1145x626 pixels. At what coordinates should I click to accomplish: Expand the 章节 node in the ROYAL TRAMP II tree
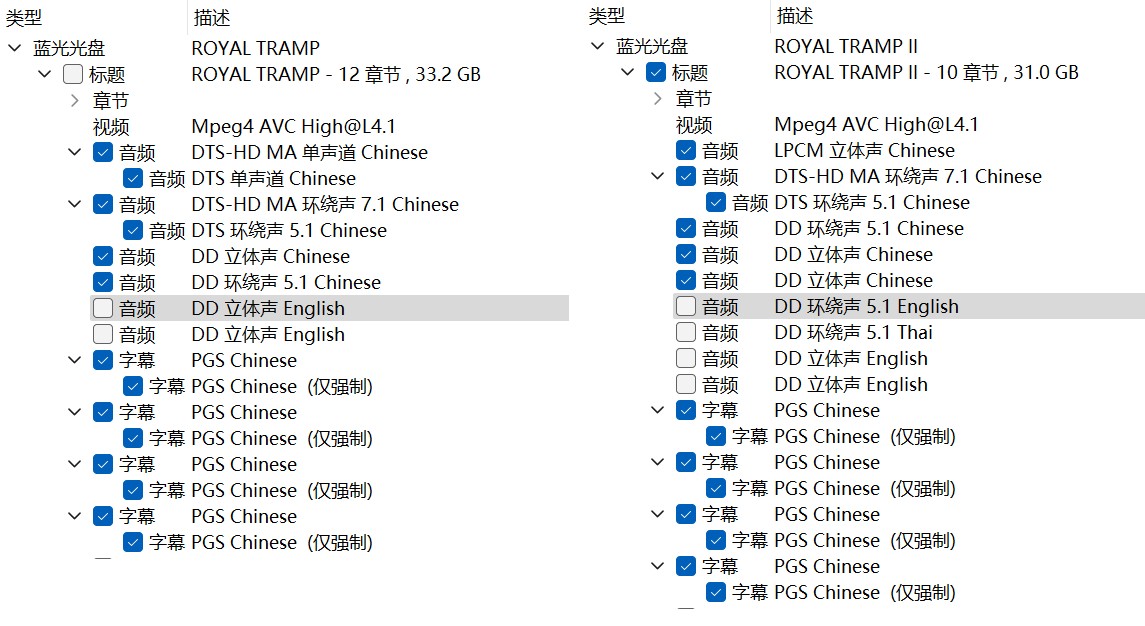point(657,99)
